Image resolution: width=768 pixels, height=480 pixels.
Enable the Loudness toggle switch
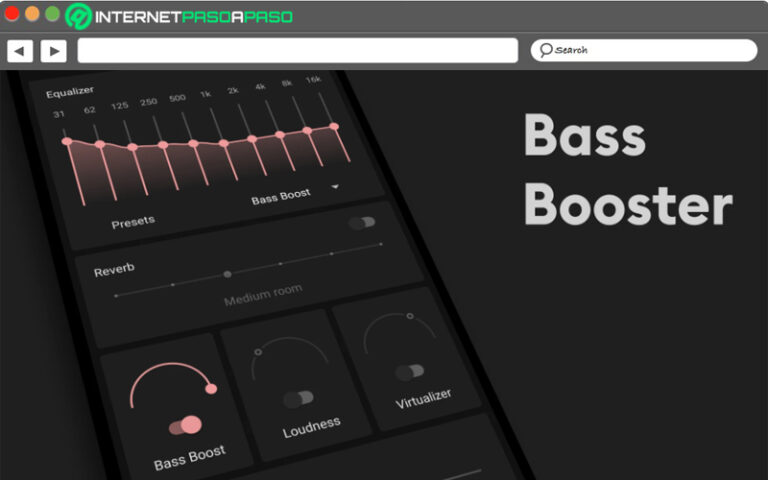click(x=298, y=399)
